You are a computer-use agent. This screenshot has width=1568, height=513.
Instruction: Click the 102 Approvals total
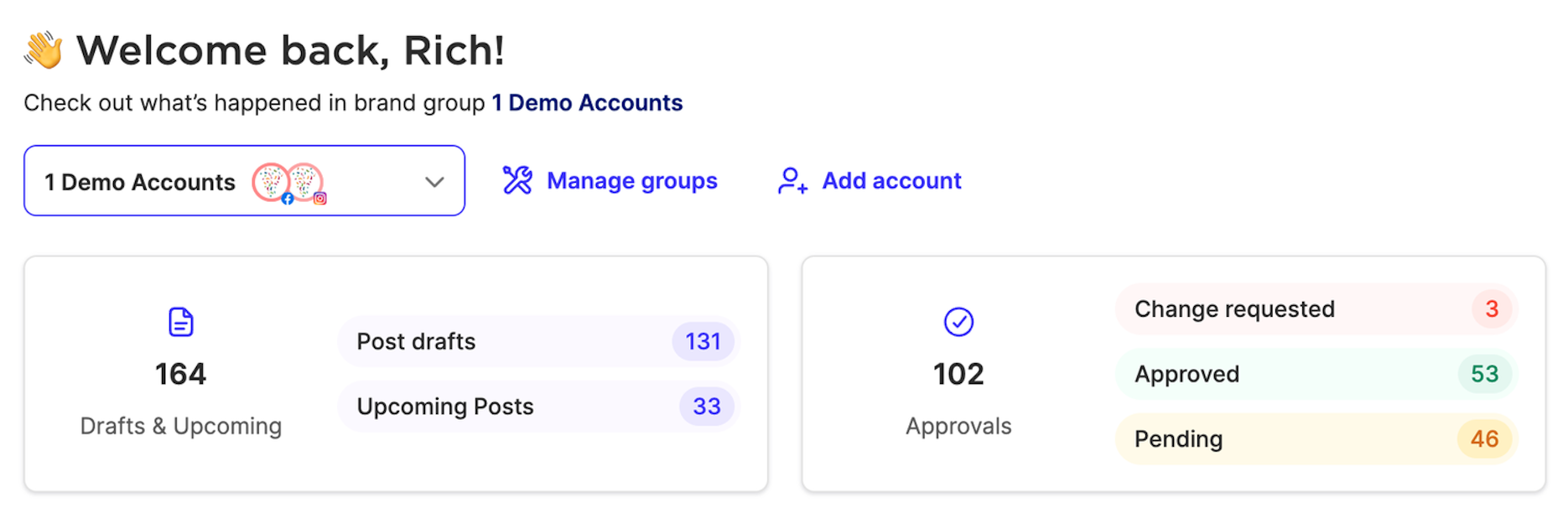[x=958, y=374]
